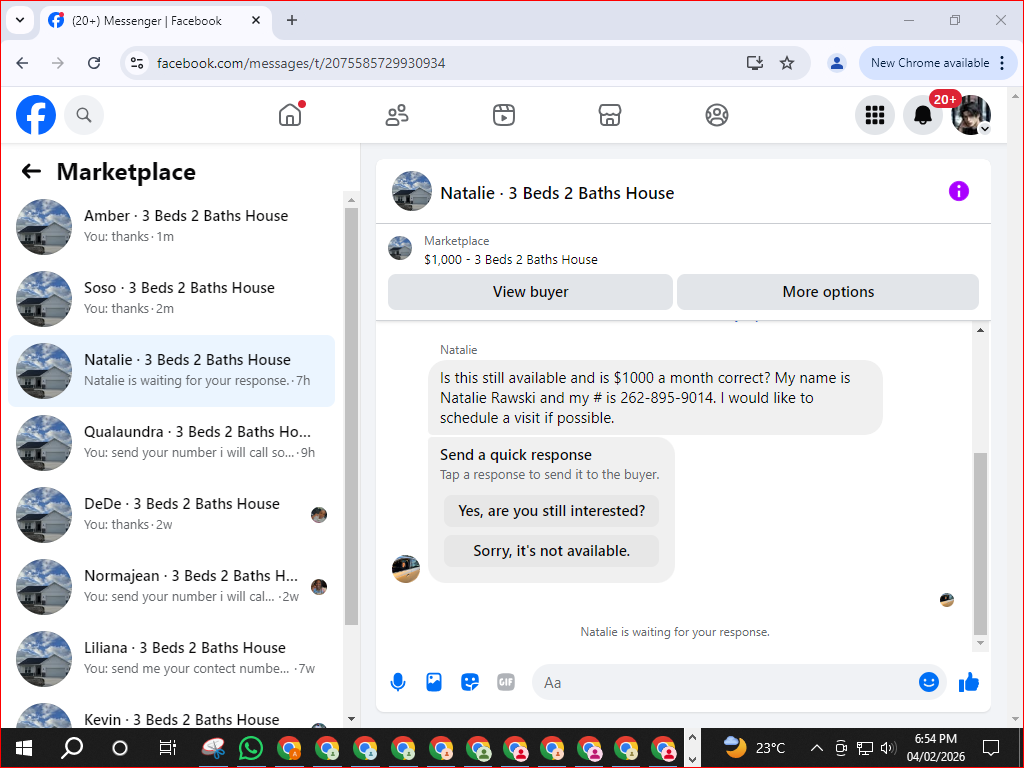Image resolution: width=1024 pixels, height=768 pixels.
Task: Open the weather widget showing 23°C
Action: coord(754,748)
